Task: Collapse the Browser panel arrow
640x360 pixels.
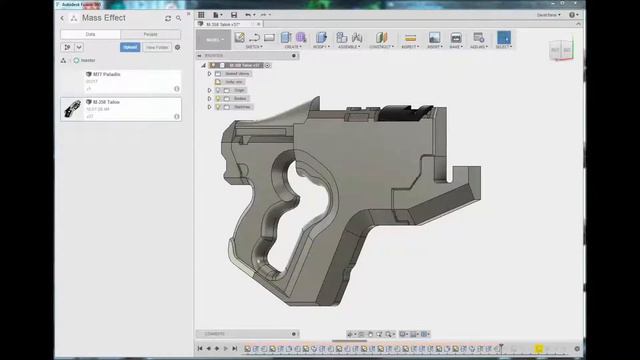Action: click(200, 56)
